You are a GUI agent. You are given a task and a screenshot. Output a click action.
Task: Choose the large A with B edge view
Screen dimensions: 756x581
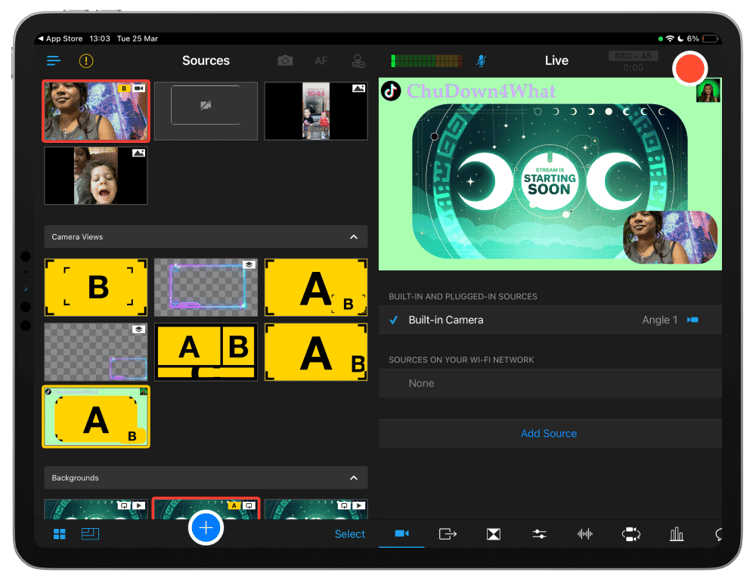click(316, 352)
